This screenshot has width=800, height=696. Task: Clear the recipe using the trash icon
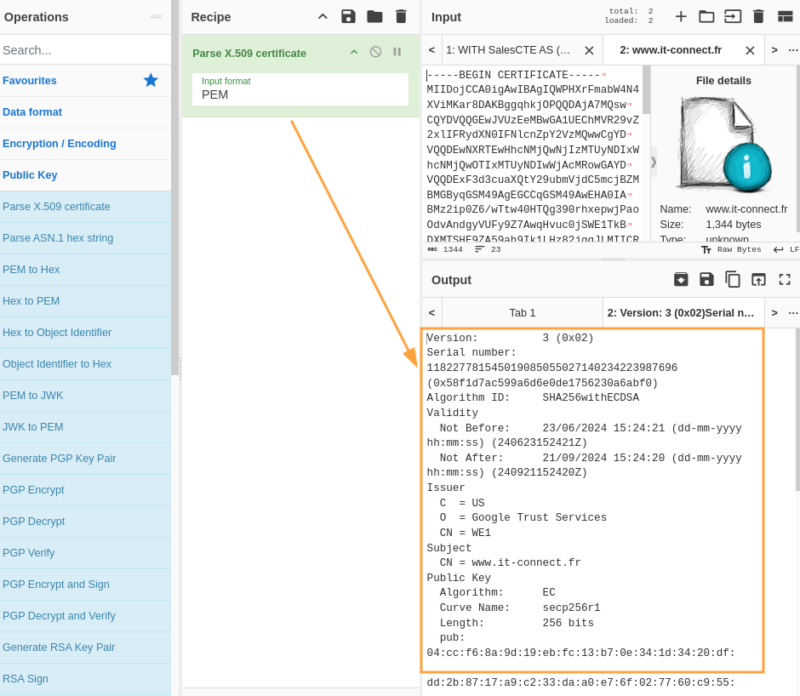coord(403,17)
